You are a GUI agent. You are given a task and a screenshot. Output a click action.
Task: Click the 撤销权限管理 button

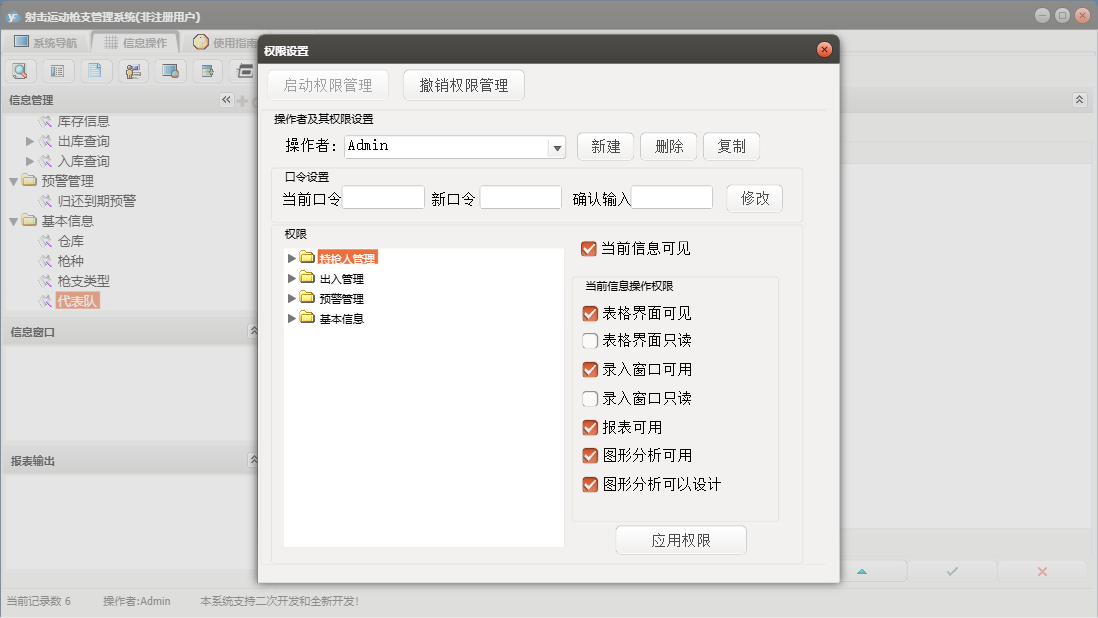(464, 85)
